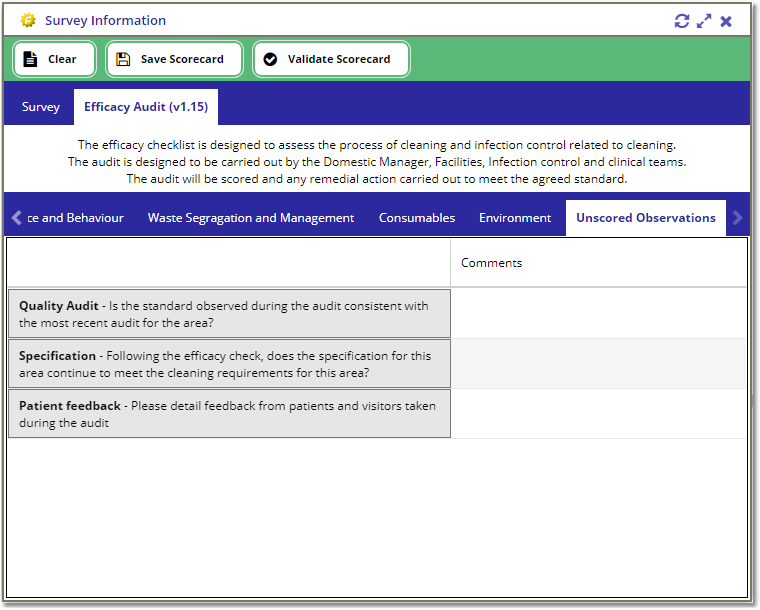The width and height of the screenshot is (760, 610).
Task: Click Validate Scorecard button
Action: click(x=331, y=59)
